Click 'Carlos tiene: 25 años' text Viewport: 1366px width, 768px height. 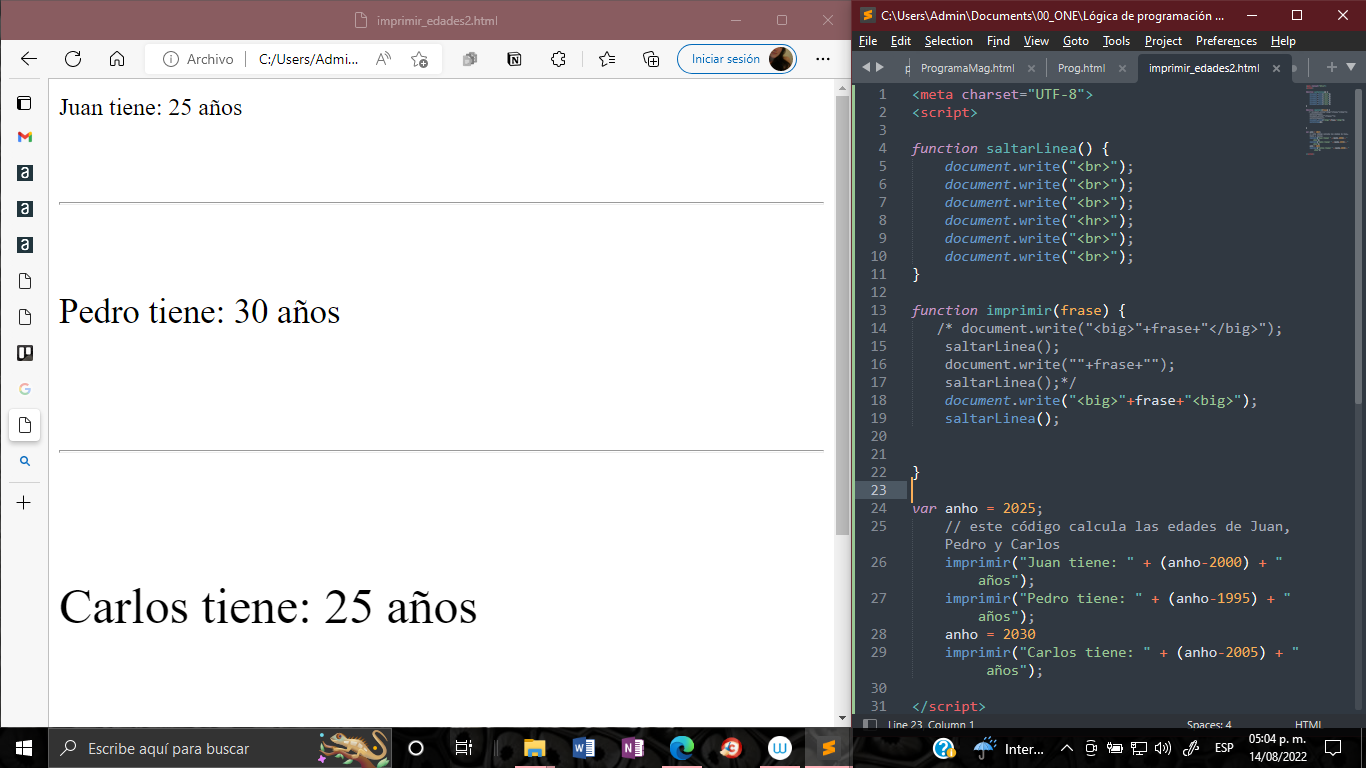pos(268,606)
